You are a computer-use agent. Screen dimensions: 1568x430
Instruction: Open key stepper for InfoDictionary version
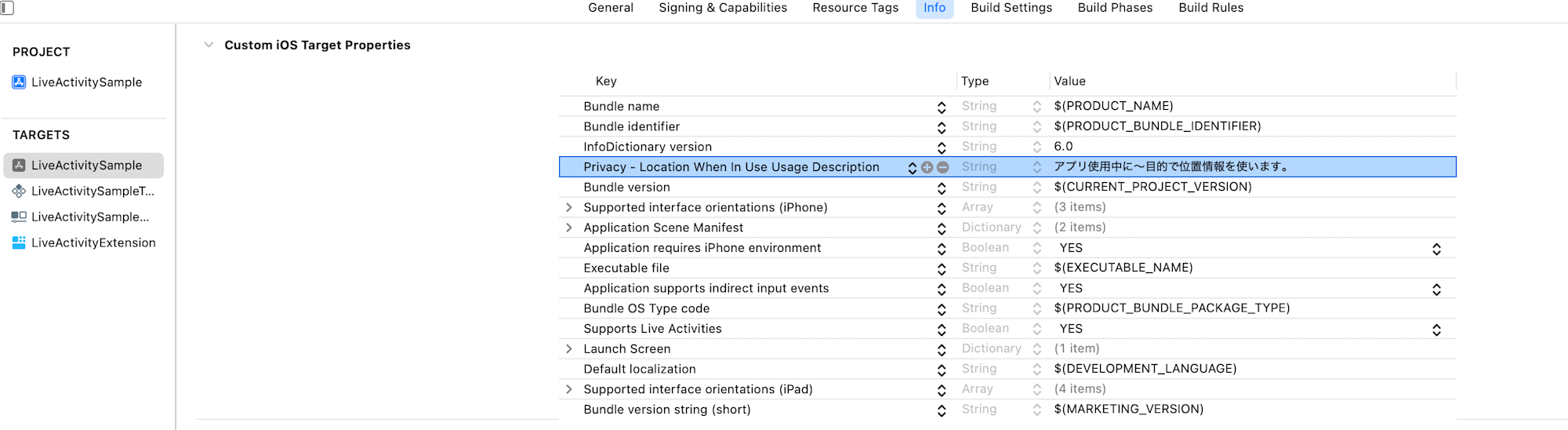tap(942, 148)
